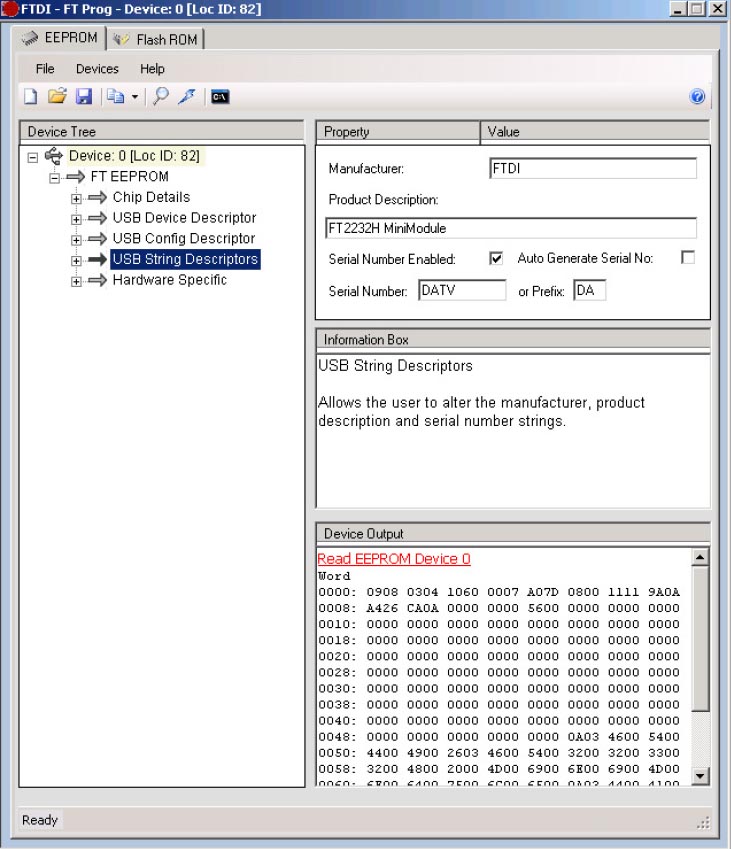Click the FT Prog red title bar icon

[10, 9]
